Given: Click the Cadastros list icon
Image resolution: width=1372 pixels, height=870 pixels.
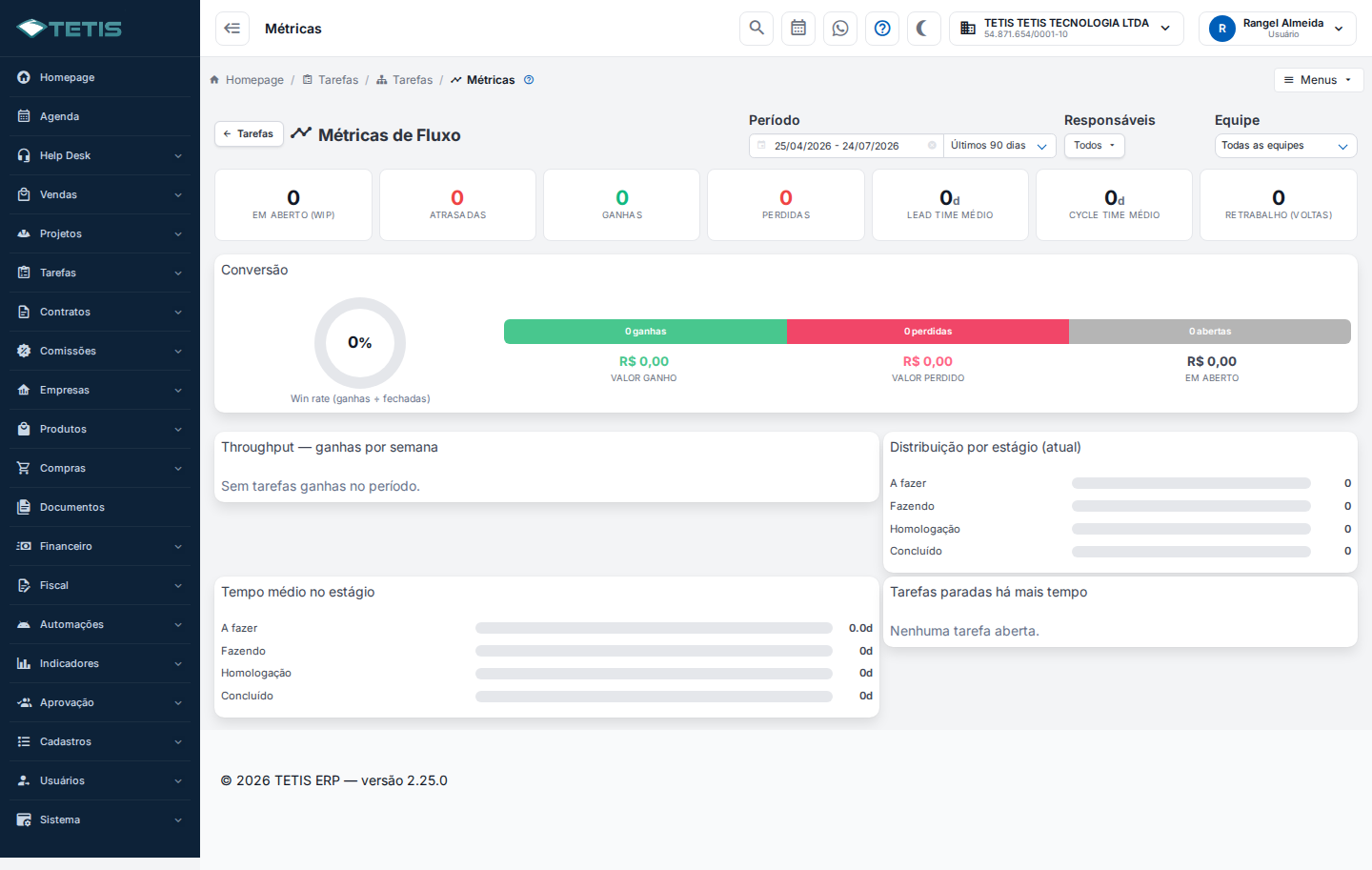Looking at the screenshot, I should (24, 741).
